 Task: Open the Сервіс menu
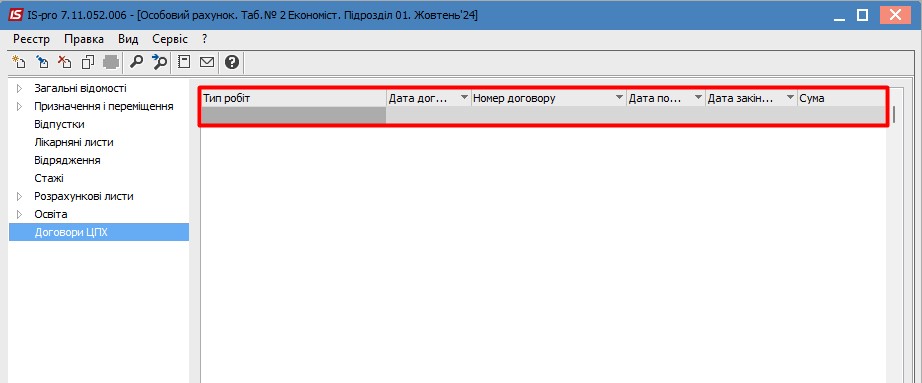pos(170,39)
